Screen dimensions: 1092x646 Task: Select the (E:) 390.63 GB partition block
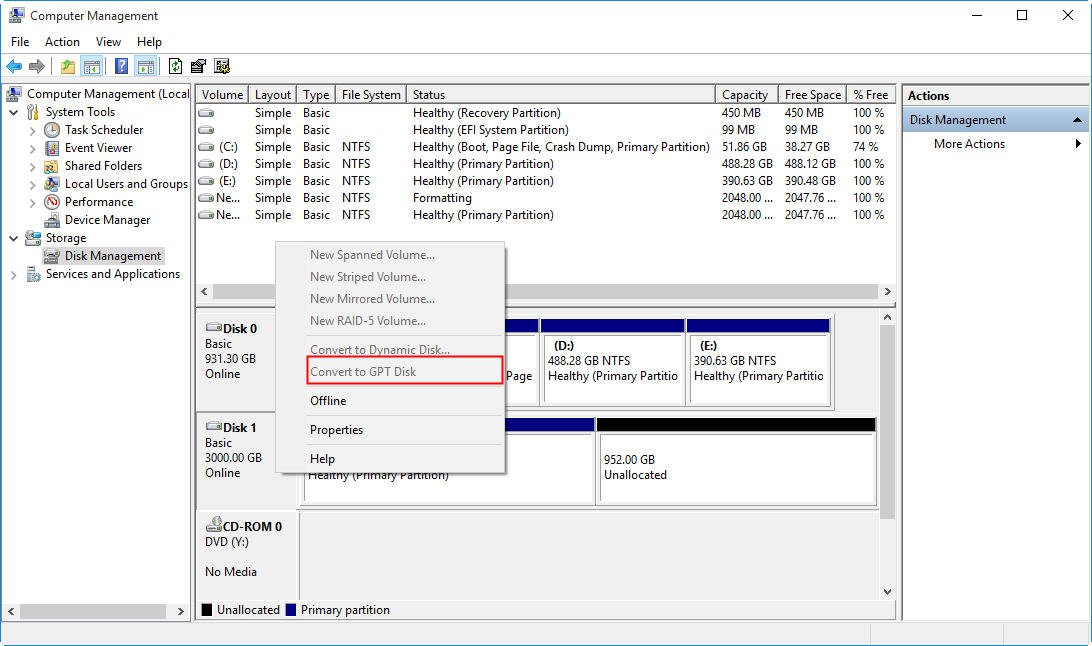tap(758, 362)
